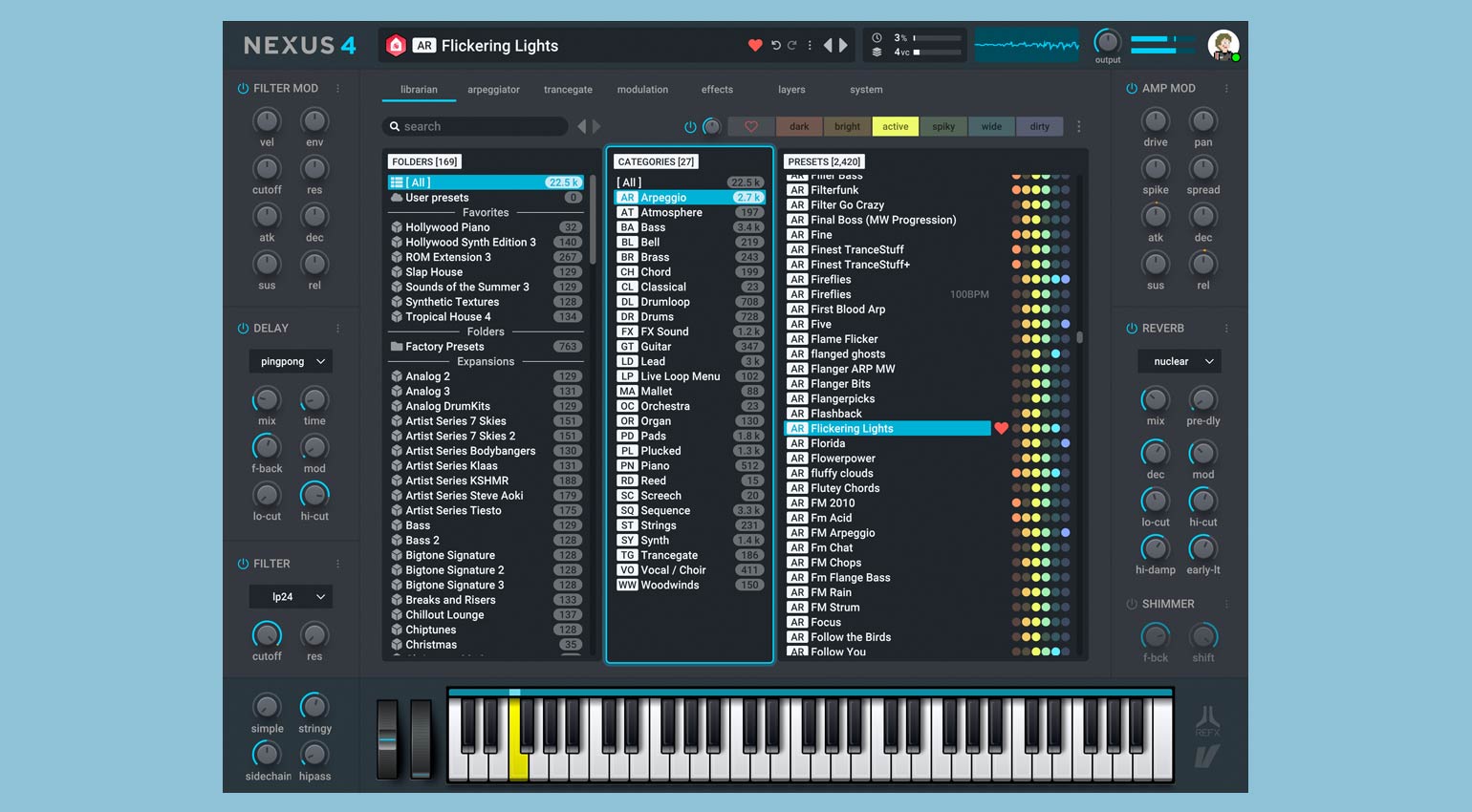Toggle the active tag filter
The width and height of the screenshot is (1472, 812).
[896, 126]
